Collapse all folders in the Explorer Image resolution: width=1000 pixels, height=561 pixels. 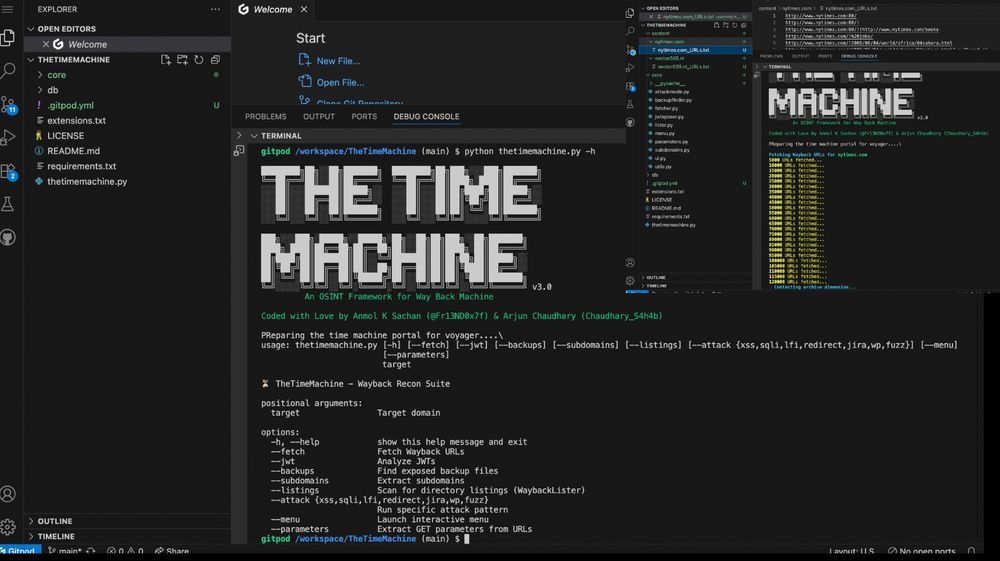[216, 59]
